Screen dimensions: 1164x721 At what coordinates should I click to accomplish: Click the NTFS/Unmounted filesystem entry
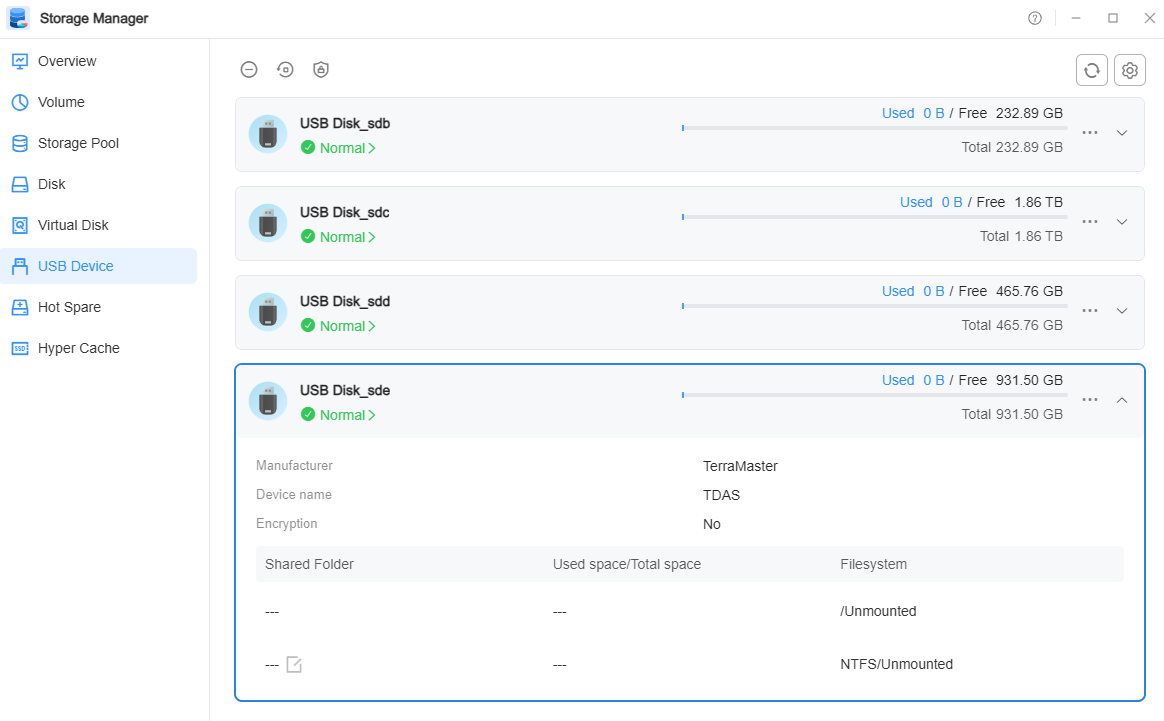[896, 665]
